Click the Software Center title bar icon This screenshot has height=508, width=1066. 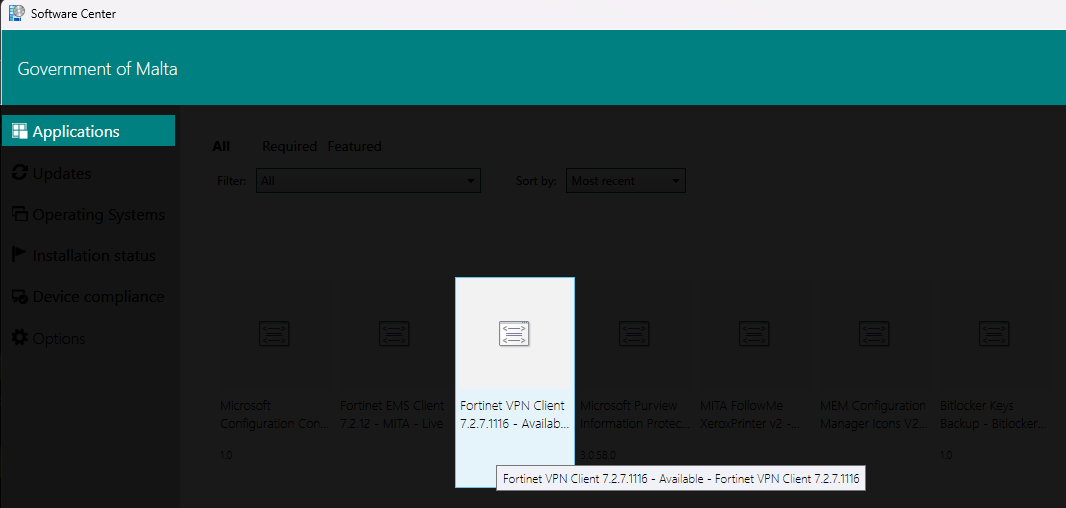click(x=16, y=13)
